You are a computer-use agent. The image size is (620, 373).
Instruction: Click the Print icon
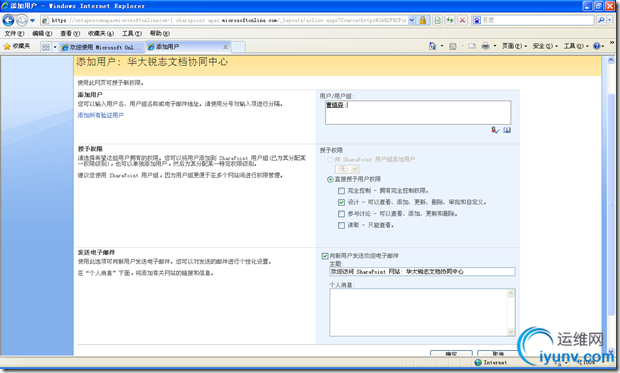pyautogui.click(x=486, y=46)
